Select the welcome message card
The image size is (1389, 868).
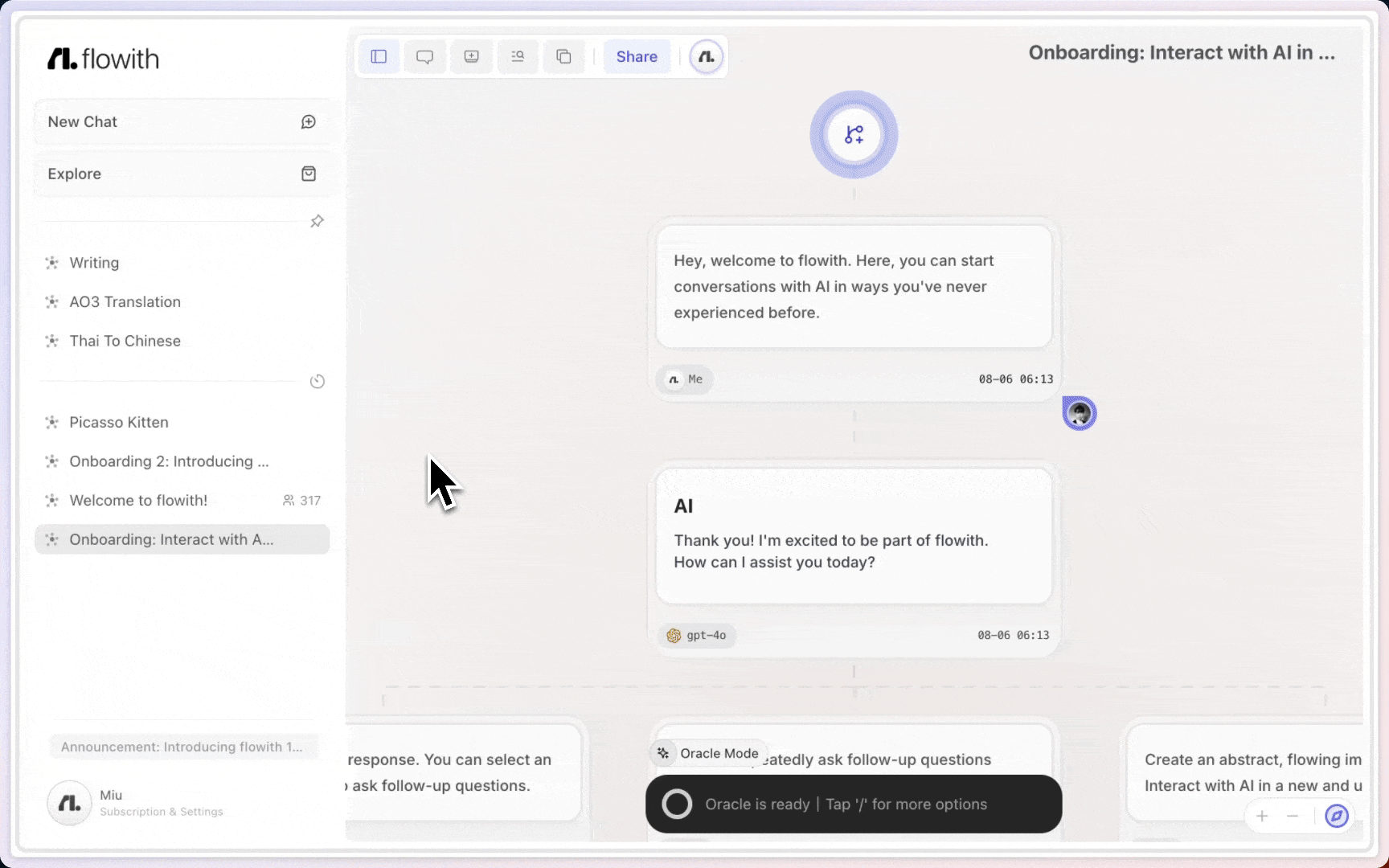854,287
